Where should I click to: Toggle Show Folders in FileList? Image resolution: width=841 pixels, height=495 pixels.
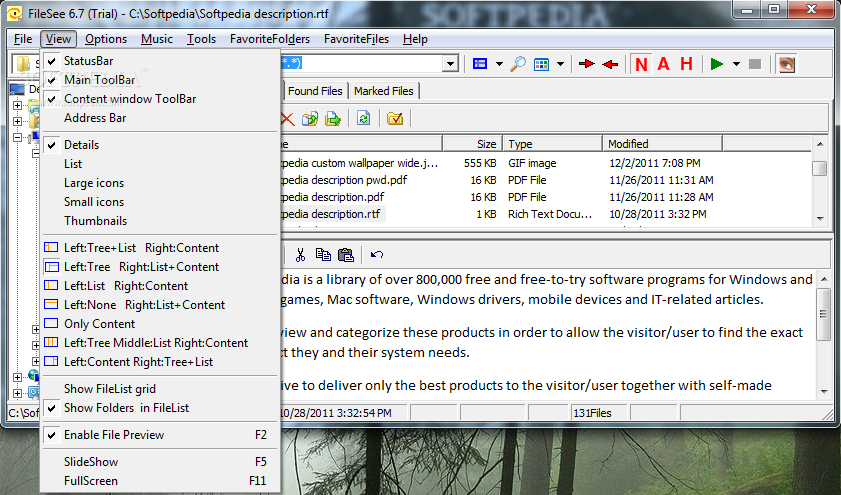tap(160, 408)
